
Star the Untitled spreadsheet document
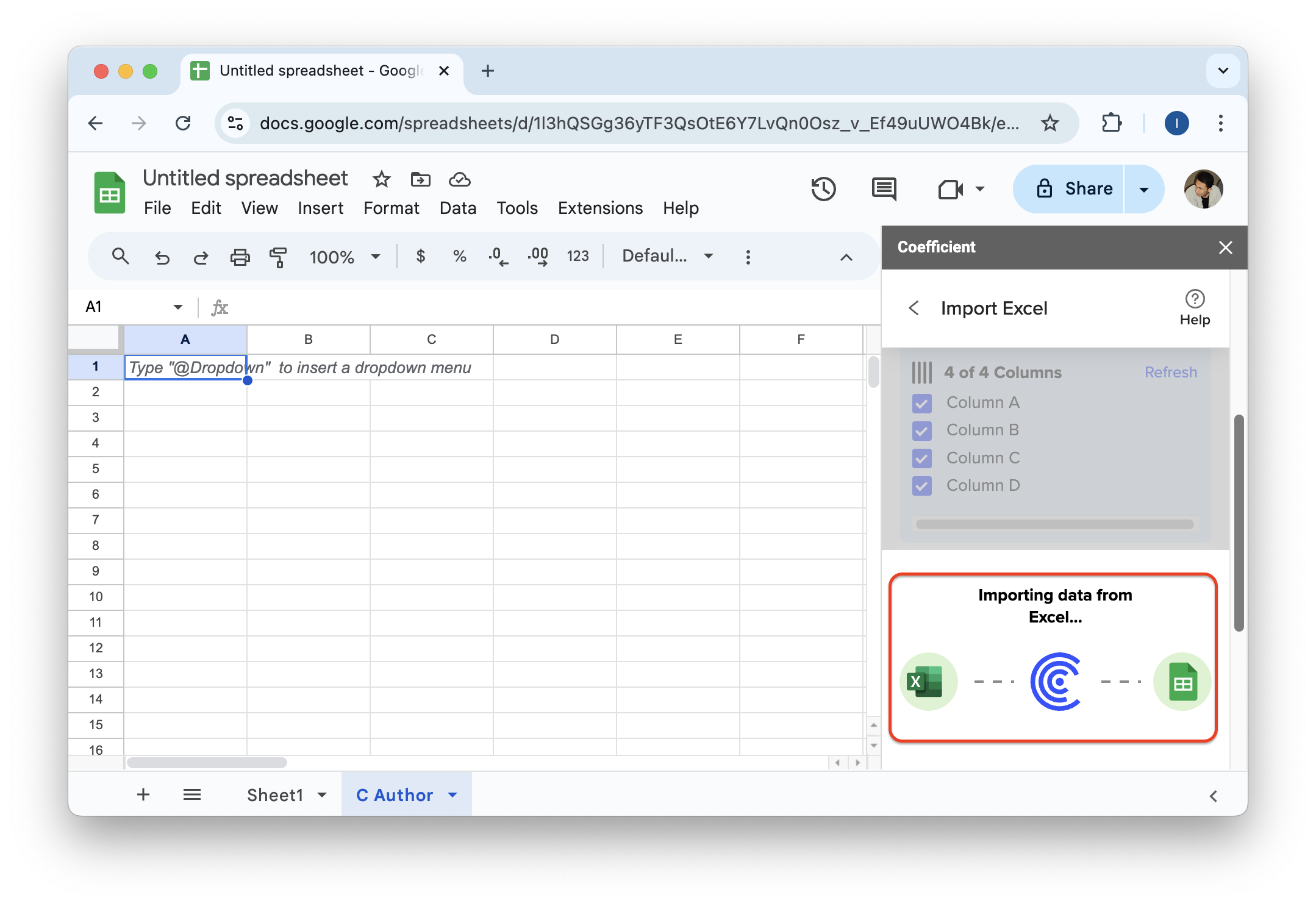(381, 179)
